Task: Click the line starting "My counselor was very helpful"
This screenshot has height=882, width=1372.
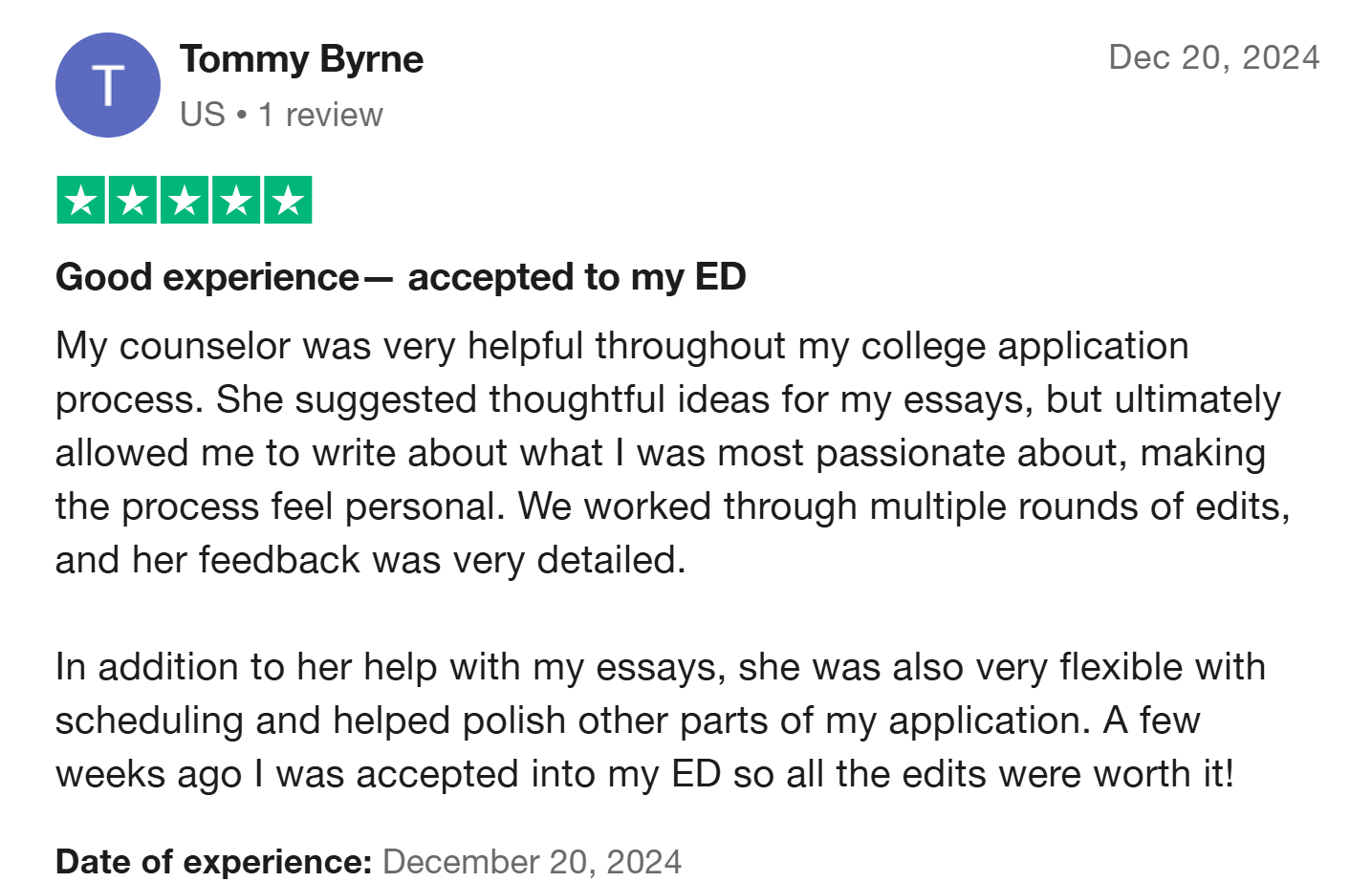Action: point(622,347)
